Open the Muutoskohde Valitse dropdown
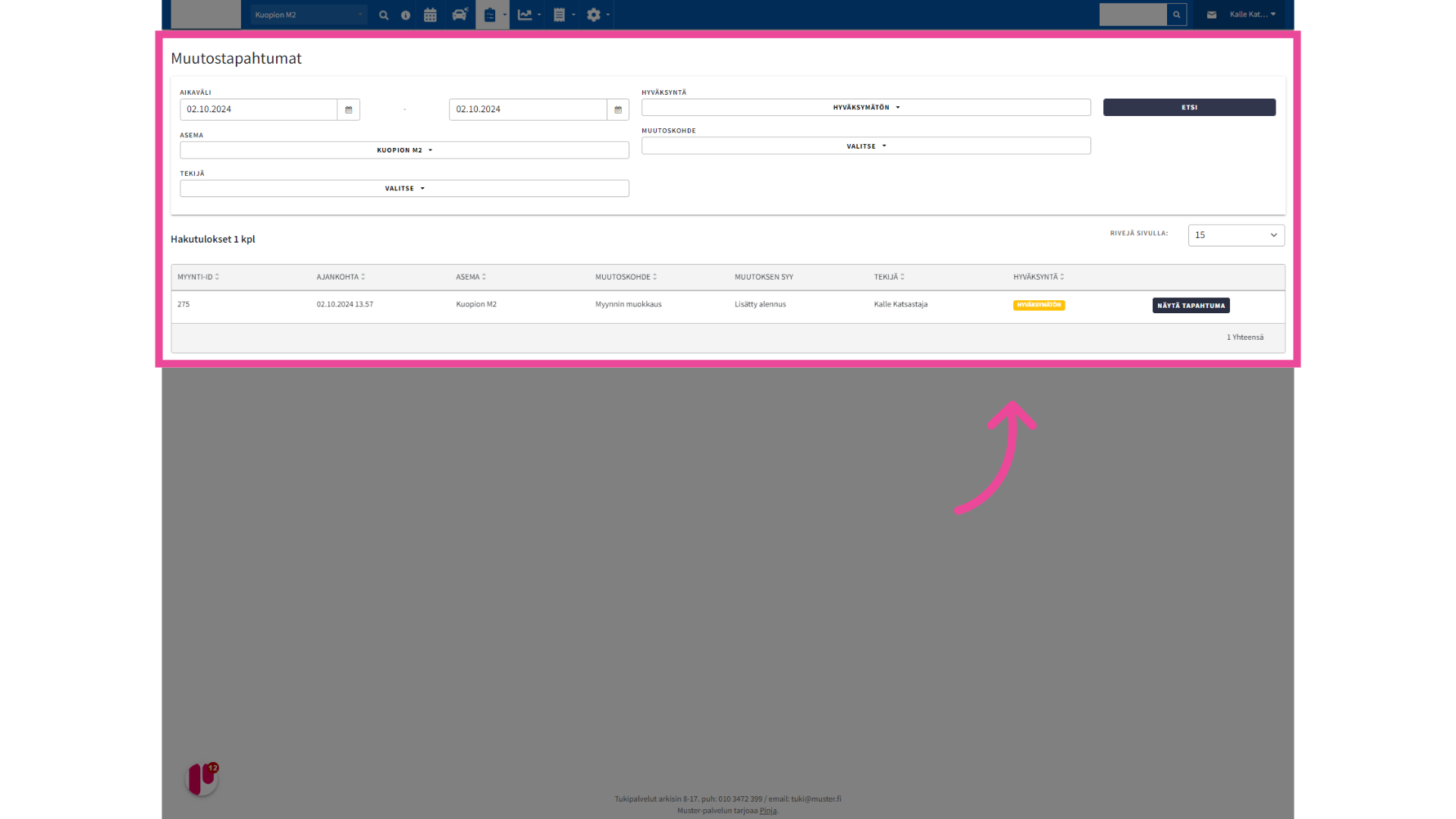1456x819 pixels. (x=866, y=146)
